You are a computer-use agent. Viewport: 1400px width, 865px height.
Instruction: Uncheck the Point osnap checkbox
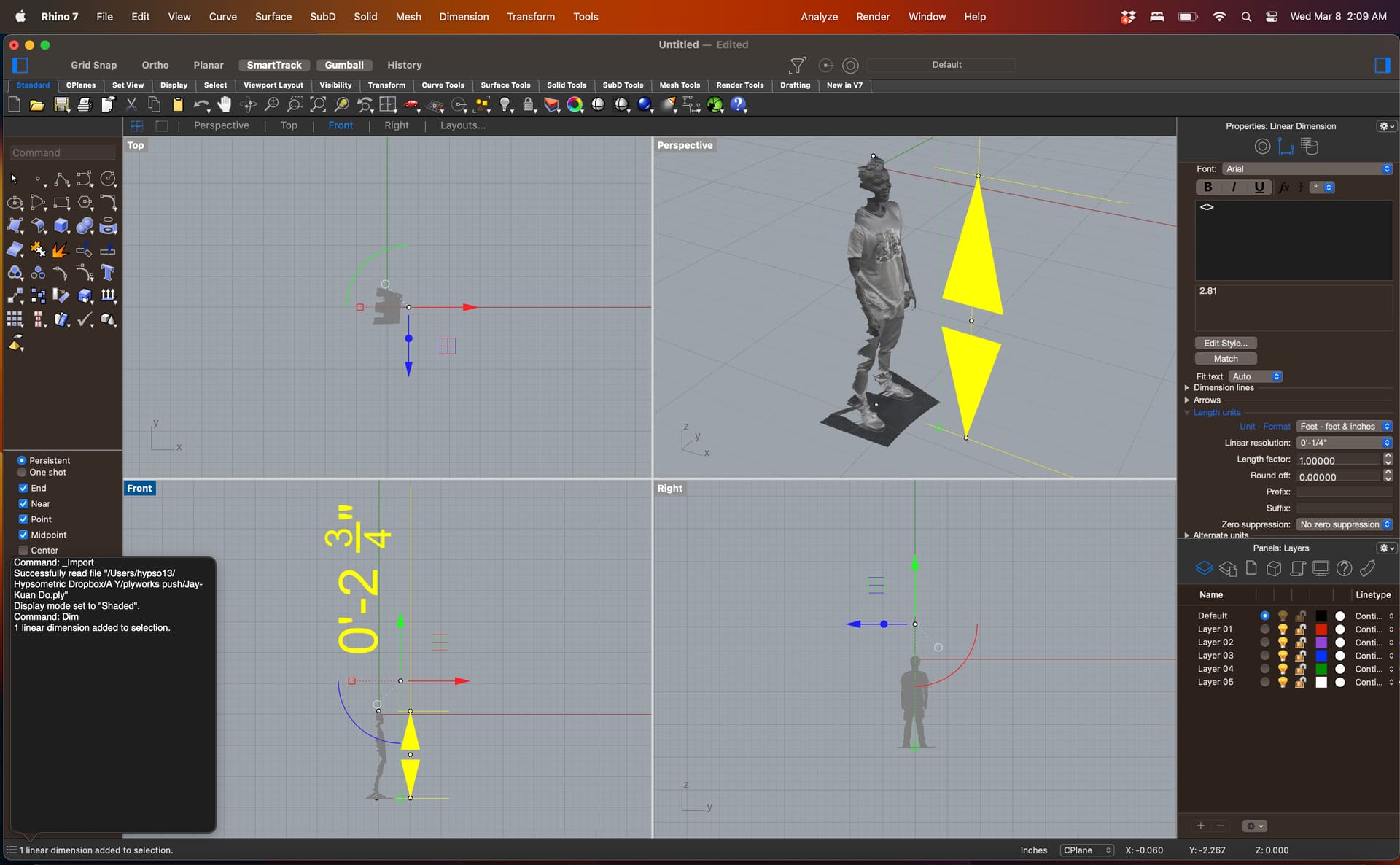tap(23, 519)
